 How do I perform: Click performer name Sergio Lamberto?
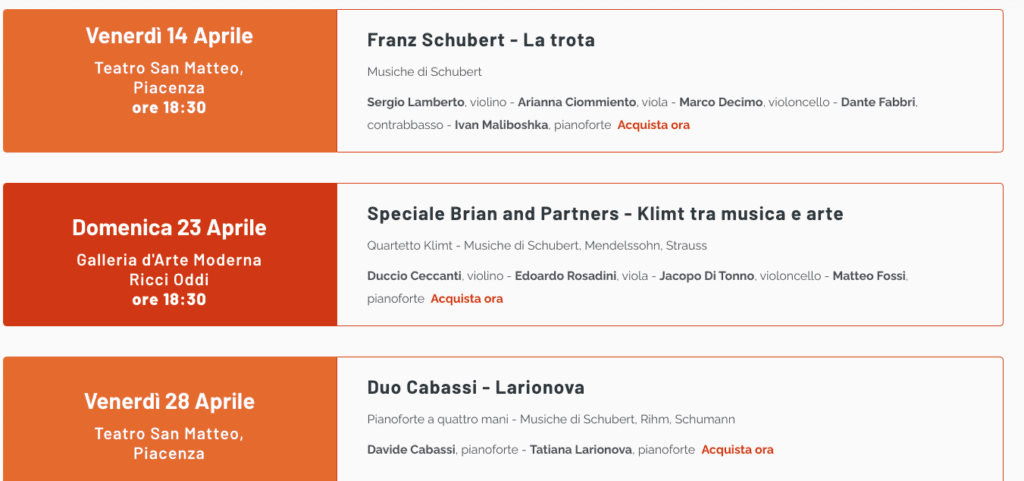coord(415,102)
